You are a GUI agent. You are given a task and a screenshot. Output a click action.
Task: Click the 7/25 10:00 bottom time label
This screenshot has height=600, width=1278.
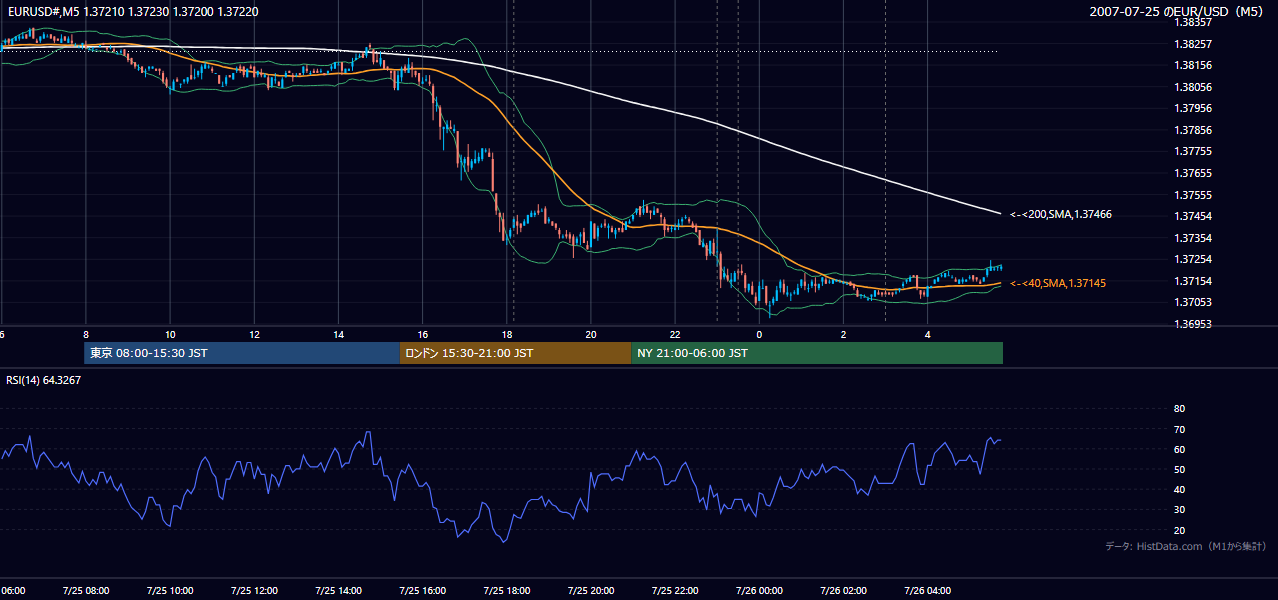click(169, 590)
